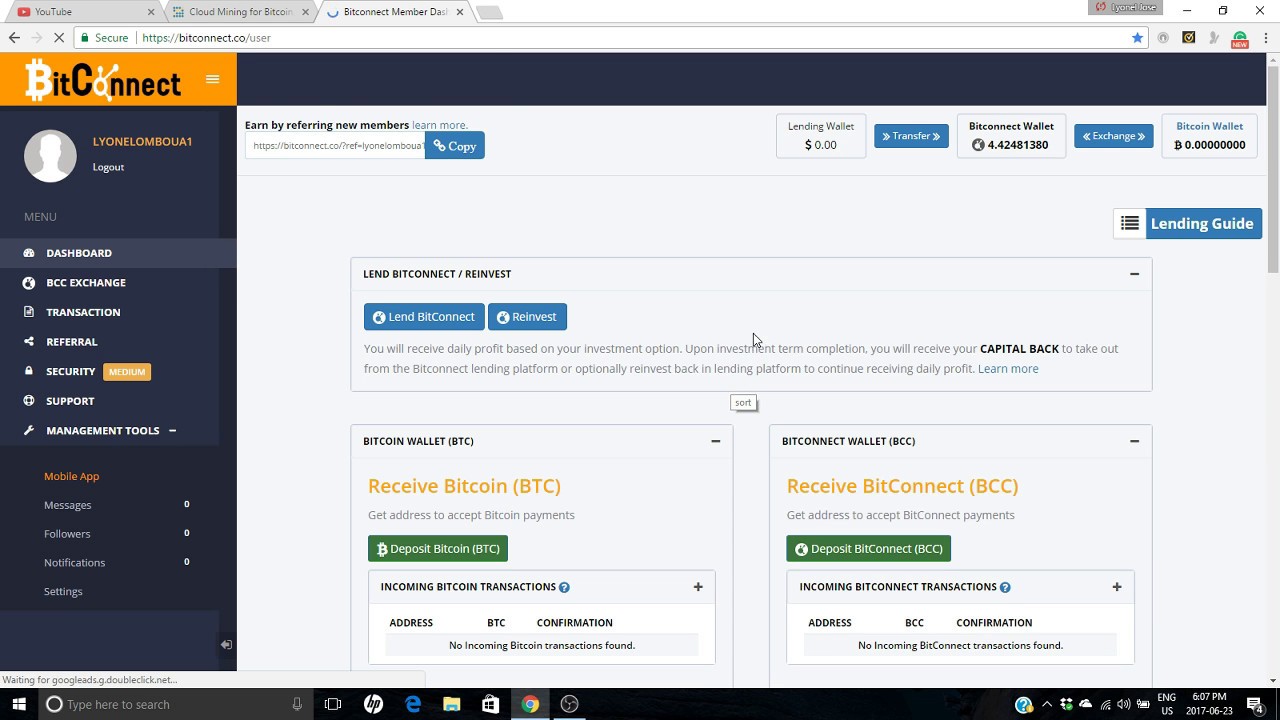The image size is (1280, 720).
Task: Open the Lending Guide
Action: click(1201, 224)
